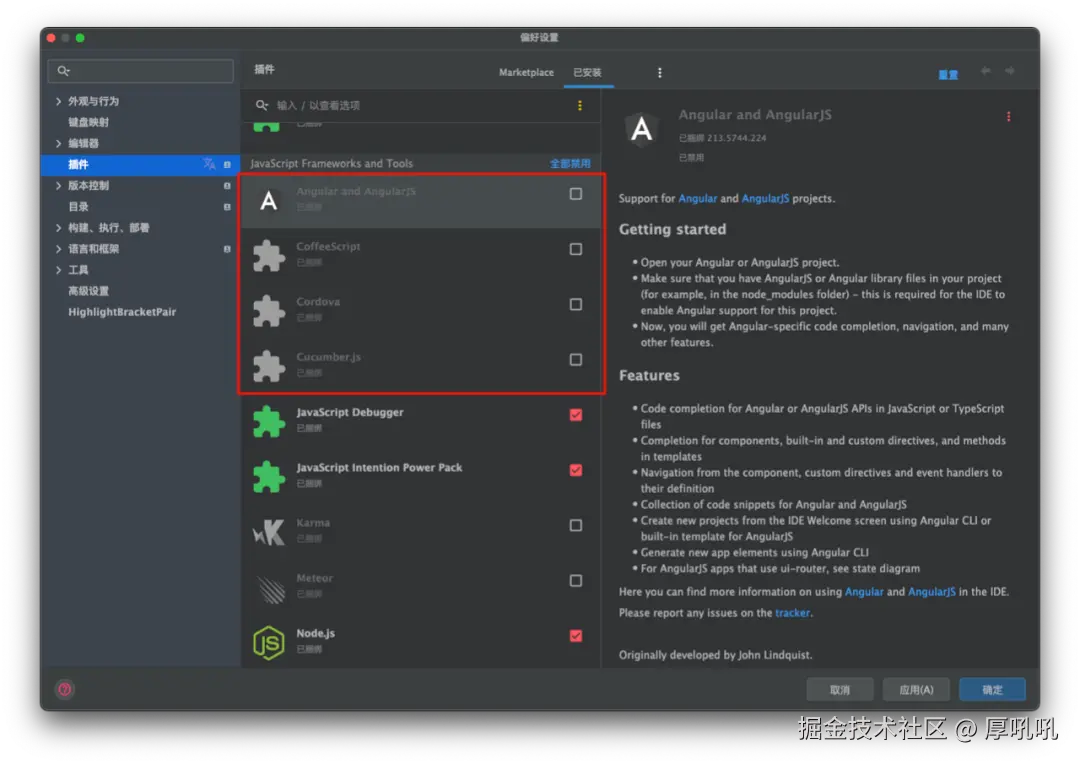Click the JavaScript Debugger green plugin icon
Screen dimensions: 1080x764
[x=269, y=421]
